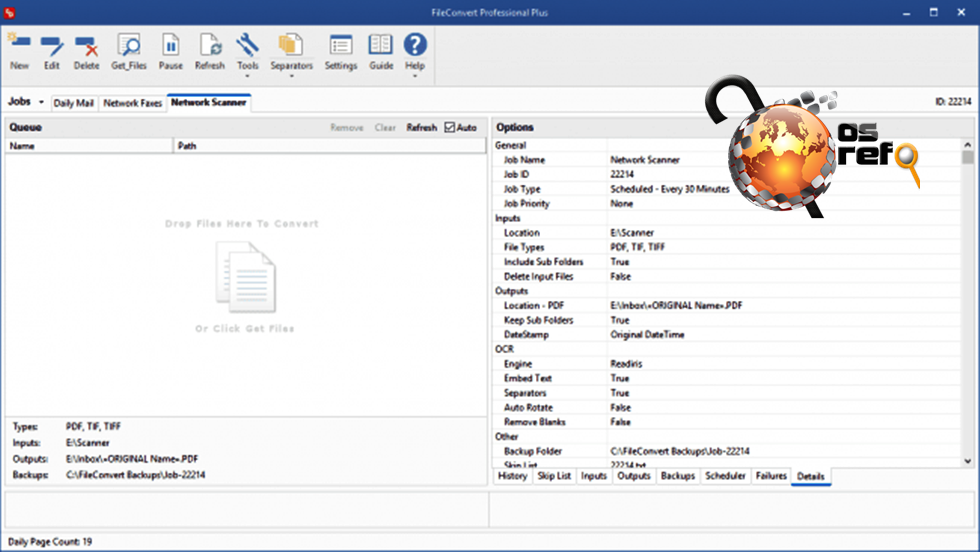980x552 pixels.
Task: Expand the Help dropdown arrow
Action: point(415,76)
